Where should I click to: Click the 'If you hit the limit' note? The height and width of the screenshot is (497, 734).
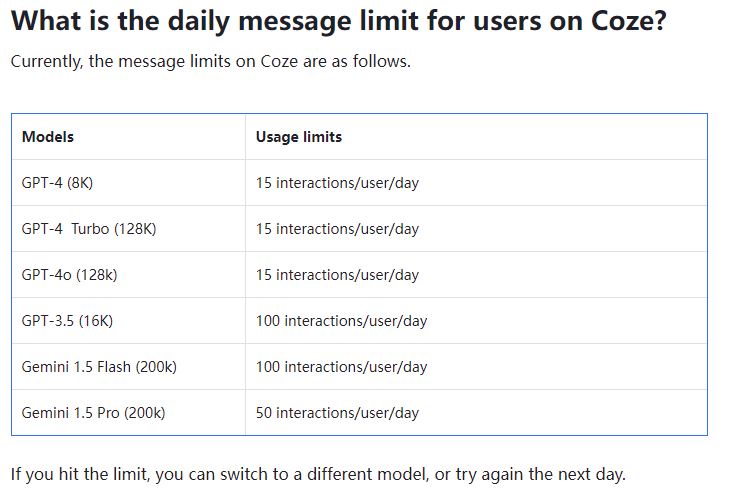pyautogui.click(x=318, y=475)
